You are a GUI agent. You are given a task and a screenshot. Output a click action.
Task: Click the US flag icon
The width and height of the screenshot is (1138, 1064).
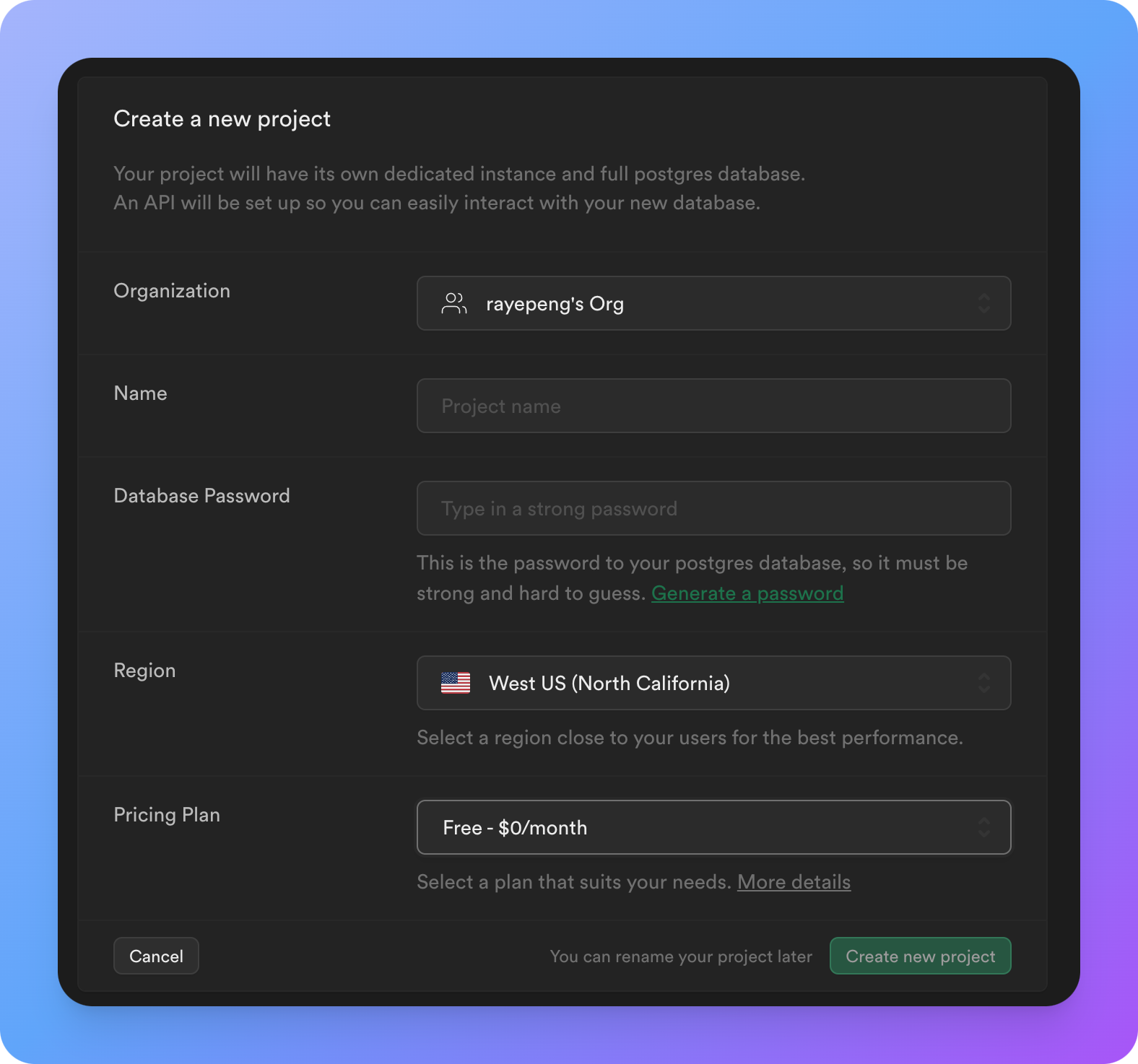[456, 683]
